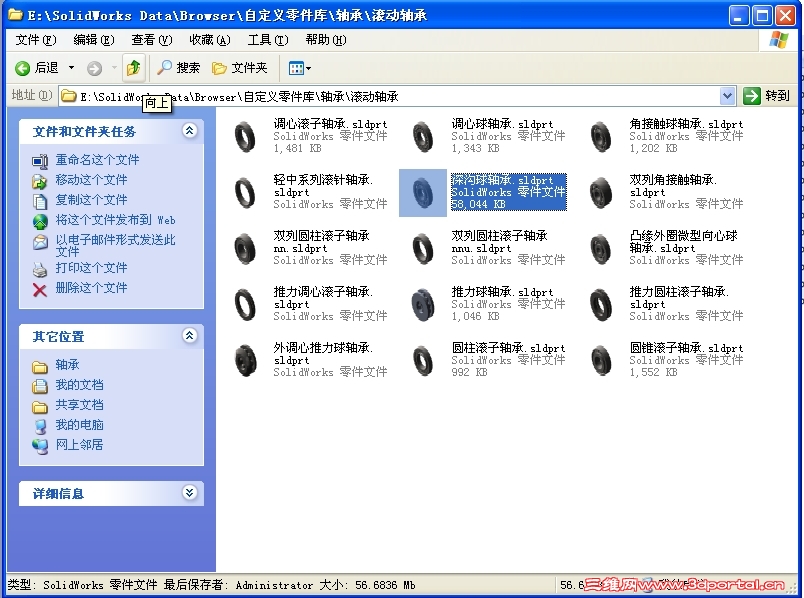Select 推力调心滚子轴承.sldprt thumbnail
Viewport: 804px width, 598px height.
coord(245,305)
